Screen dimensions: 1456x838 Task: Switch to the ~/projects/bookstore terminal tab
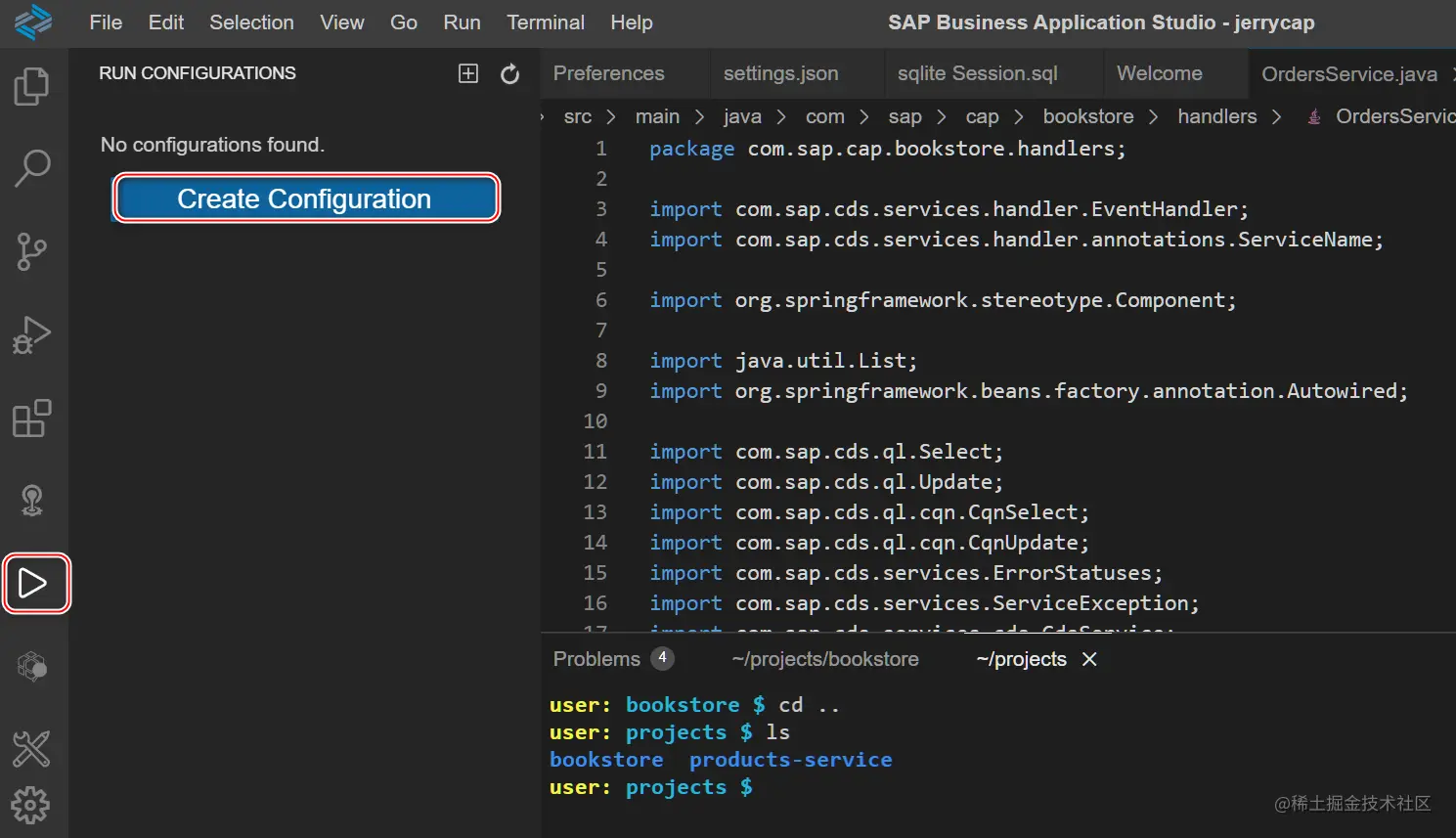click(824, 659)
